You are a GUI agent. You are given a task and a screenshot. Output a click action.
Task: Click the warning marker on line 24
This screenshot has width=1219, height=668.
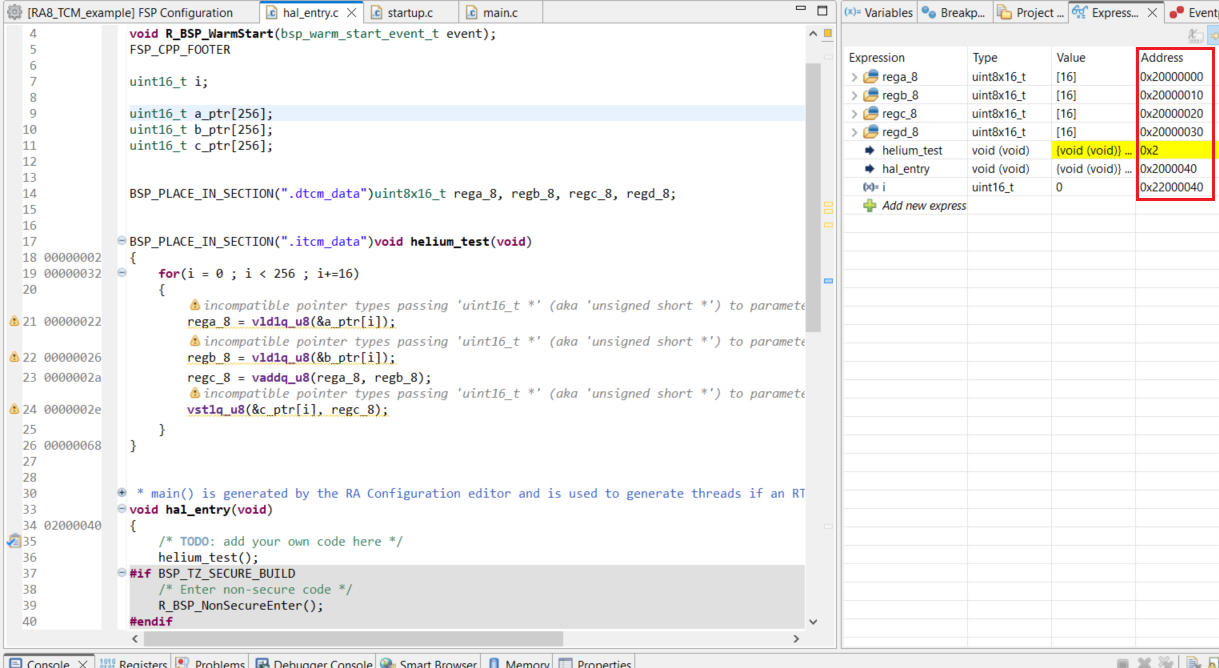14,409
